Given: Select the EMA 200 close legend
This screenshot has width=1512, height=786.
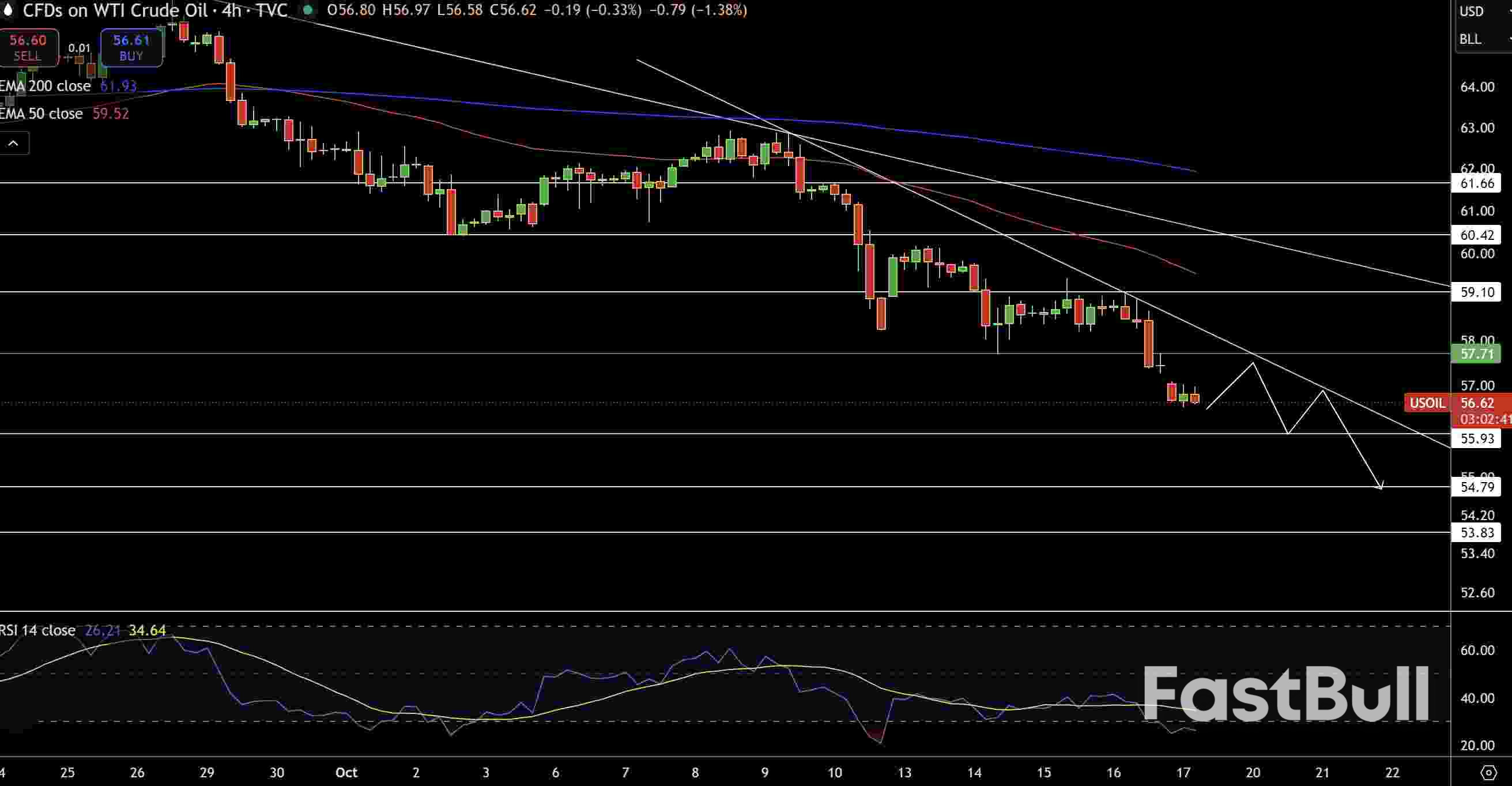Looking at the screenshot, I should 46,87.
